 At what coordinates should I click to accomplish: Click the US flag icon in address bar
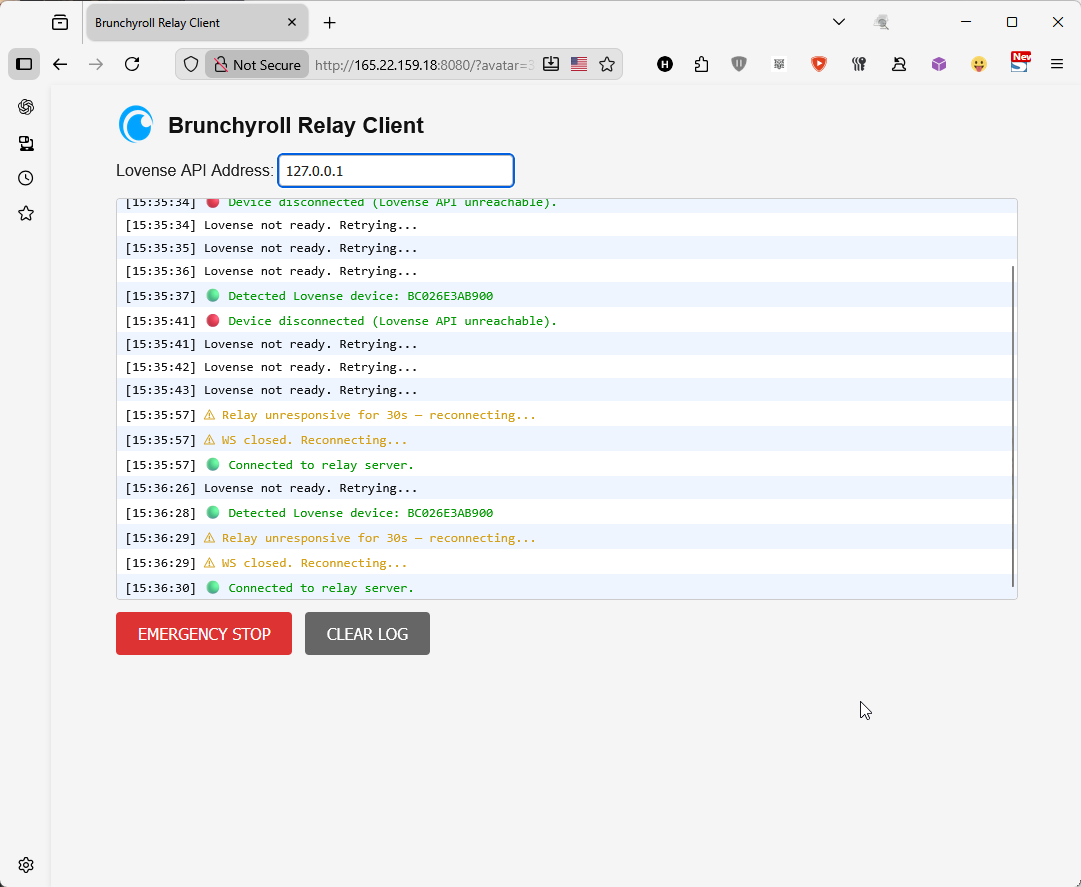[579, 64]
